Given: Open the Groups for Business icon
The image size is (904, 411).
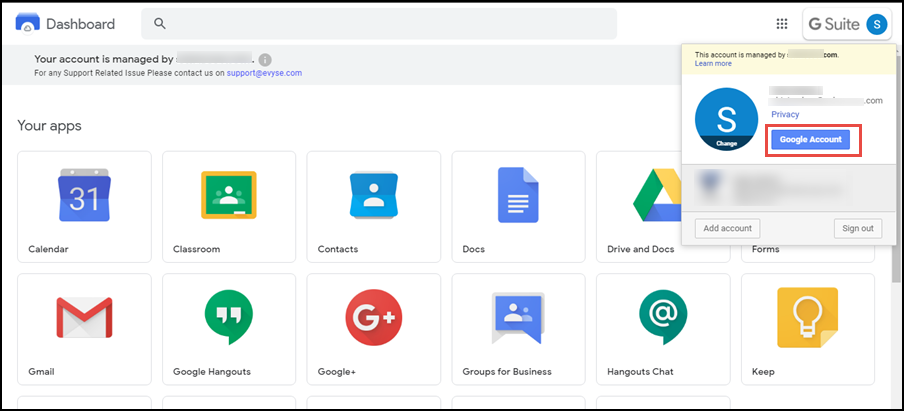Looking at the screenshot, I should (x=518, y=317).
